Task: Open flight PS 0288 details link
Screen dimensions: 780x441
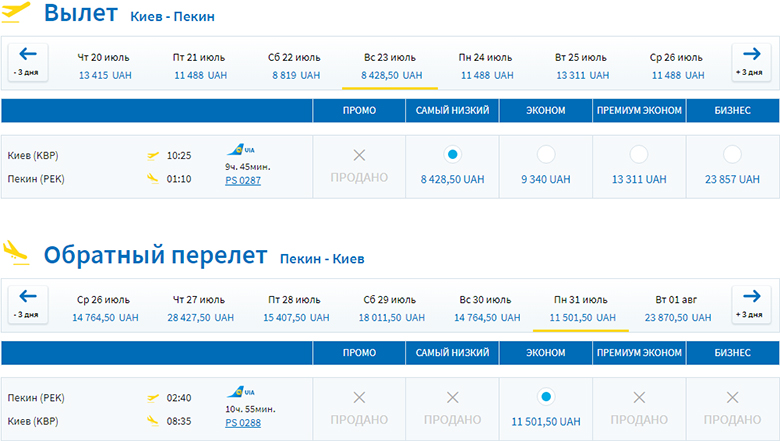Action: point(244,421)
